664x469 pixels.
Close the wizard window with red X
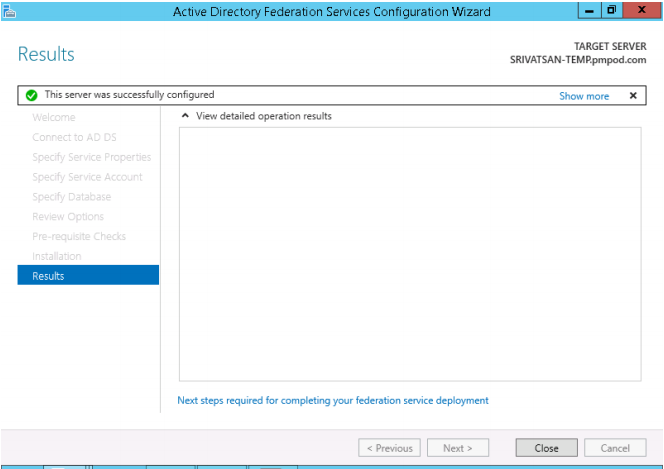(x=642, y=10)
